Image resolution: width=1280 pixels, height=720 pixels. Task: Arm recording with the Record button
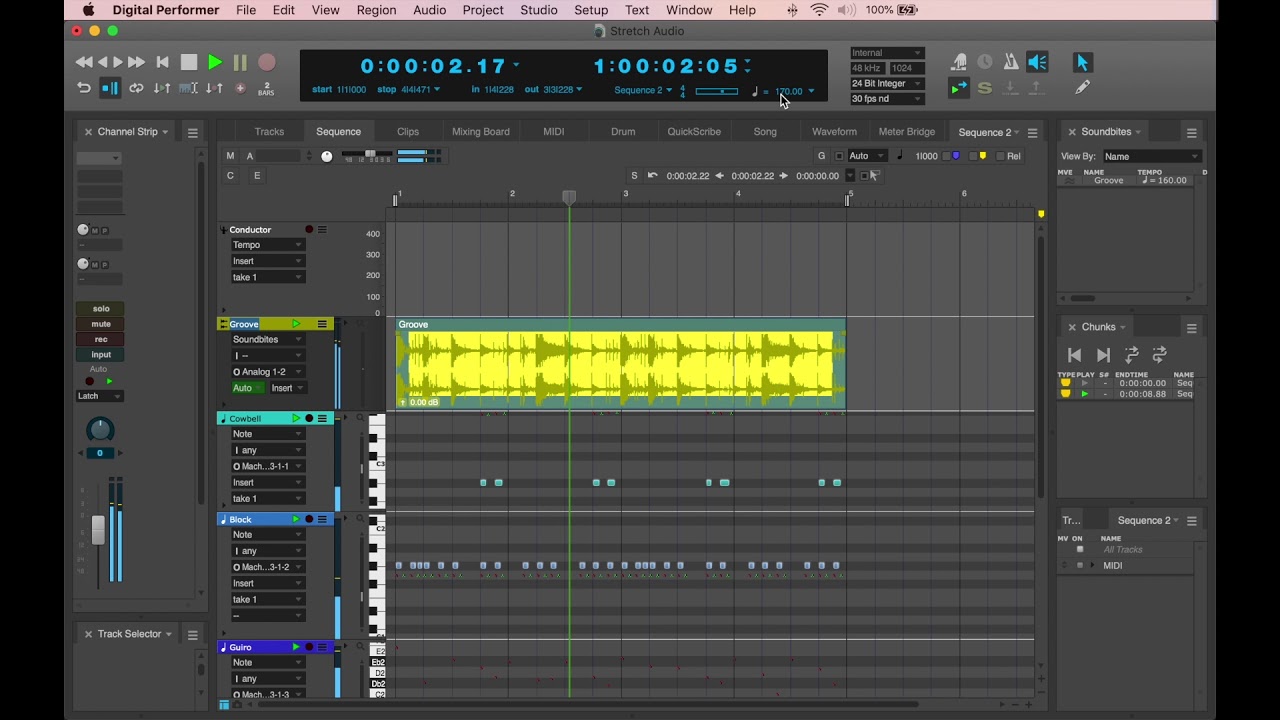266,62
